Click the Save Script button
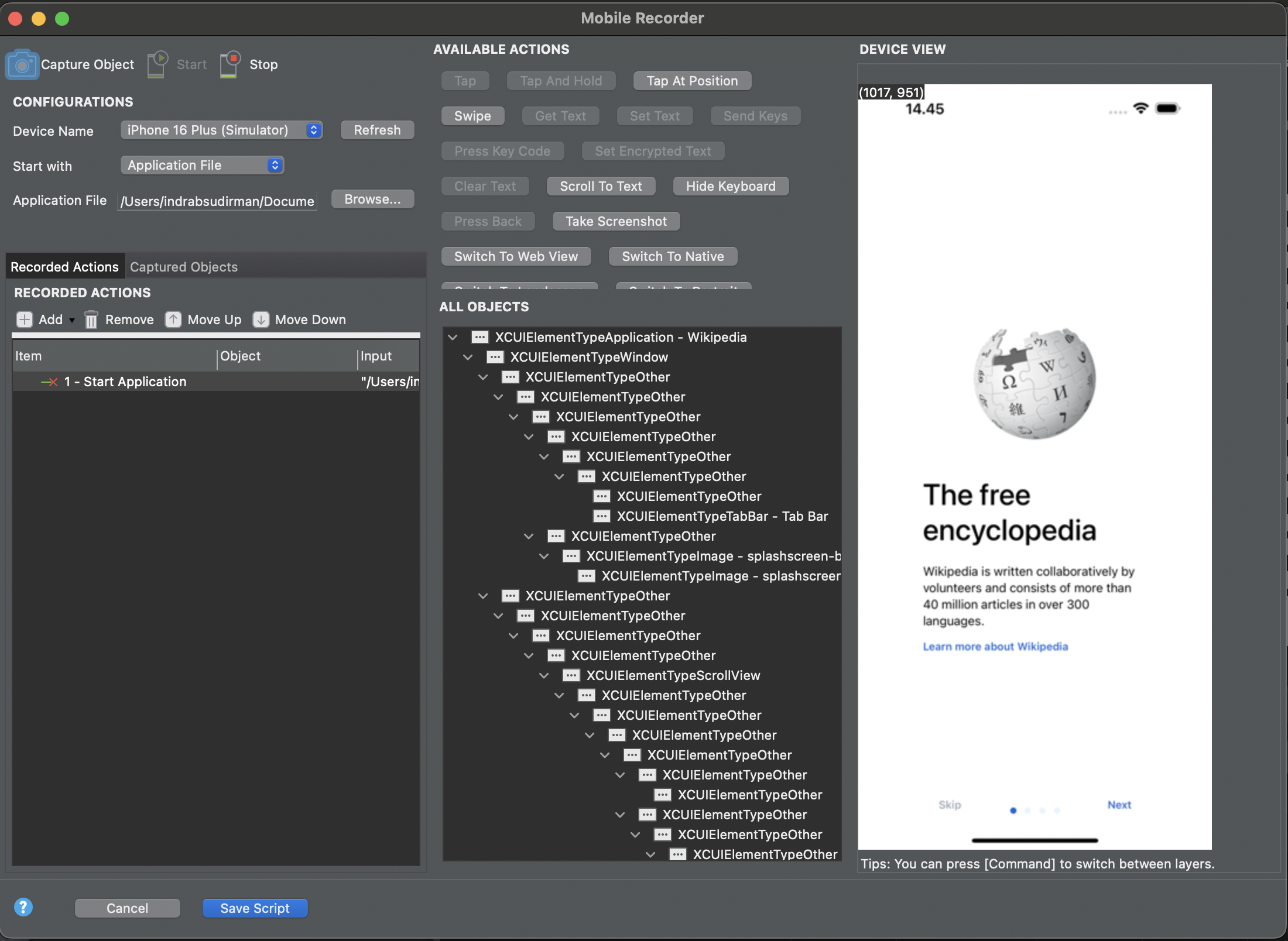Image resolution: width=1288 pixels, height=941 pixels. click(x=255, y=908)
